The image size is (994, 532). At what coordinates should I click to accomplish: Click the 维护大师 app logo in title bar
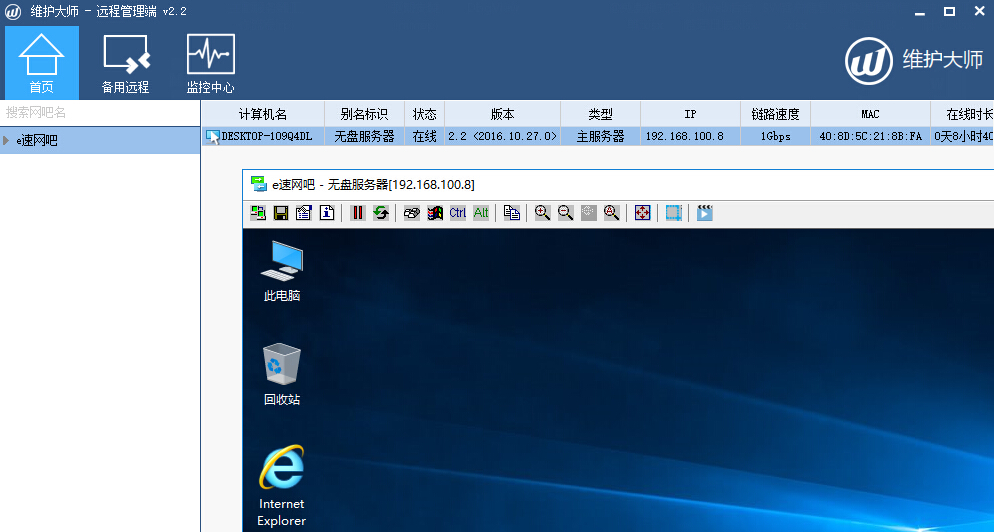[13, 12]
